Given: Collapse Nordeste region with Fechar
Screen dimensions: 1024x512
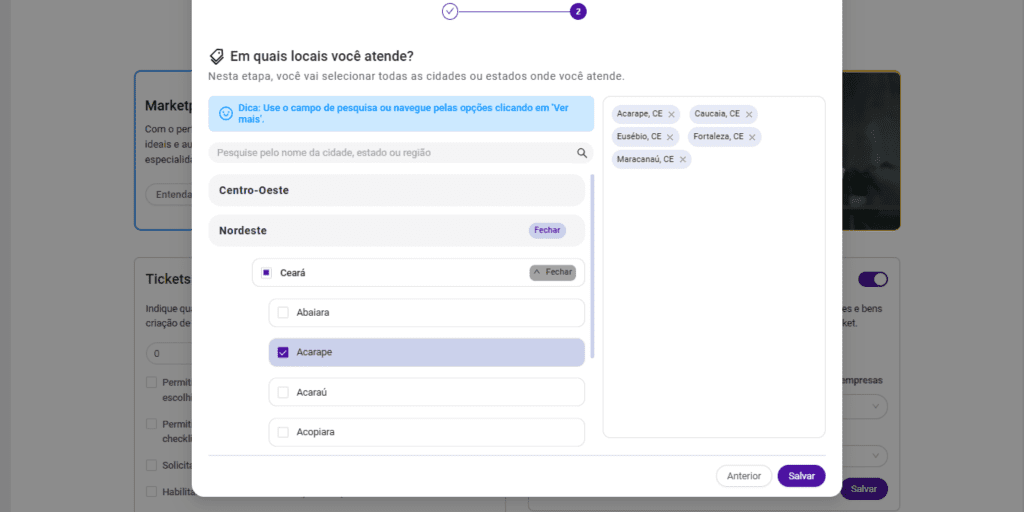Looking at the screenshot, I should coord(547,230).
